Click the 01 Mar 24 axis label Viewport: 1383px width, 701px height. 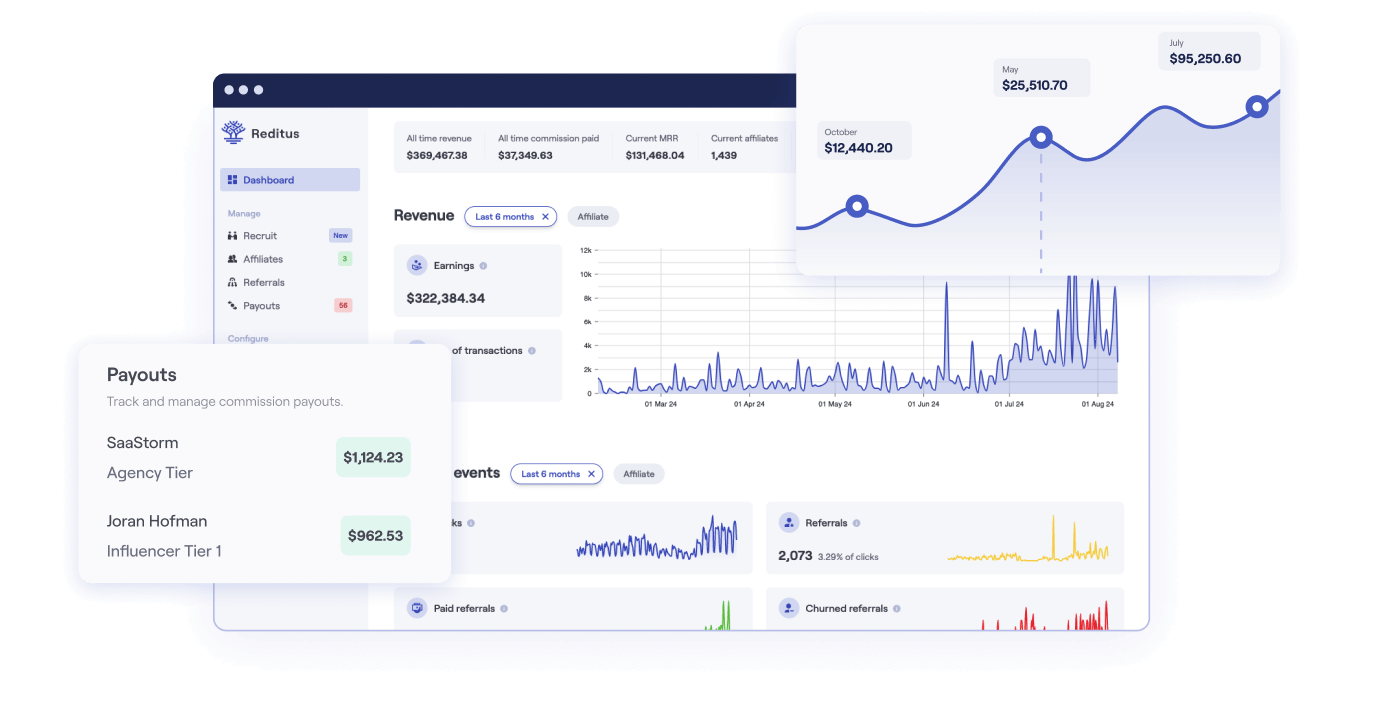(x=661, y=404)
